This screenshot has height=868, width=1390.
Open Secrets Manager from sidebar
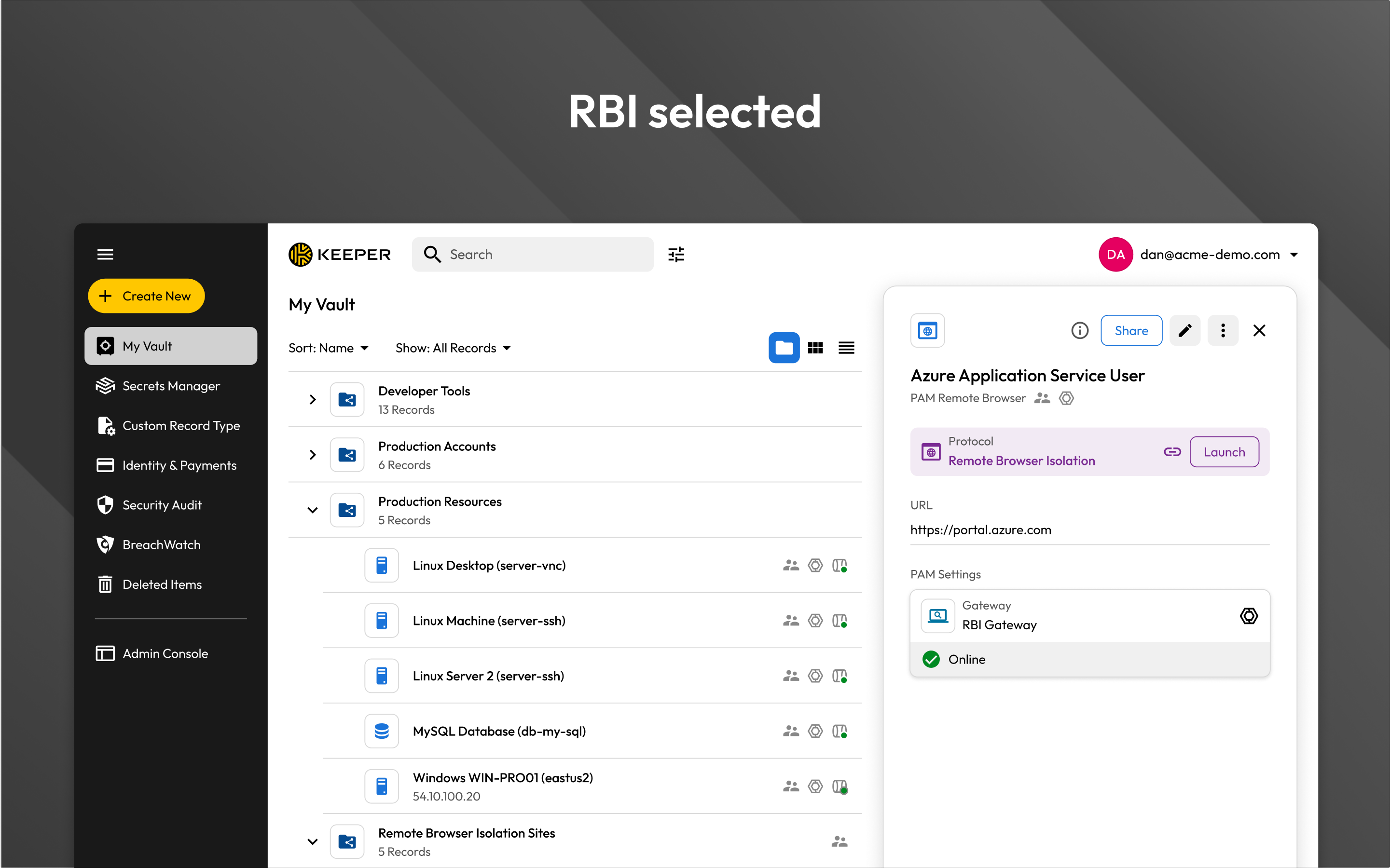171,386
